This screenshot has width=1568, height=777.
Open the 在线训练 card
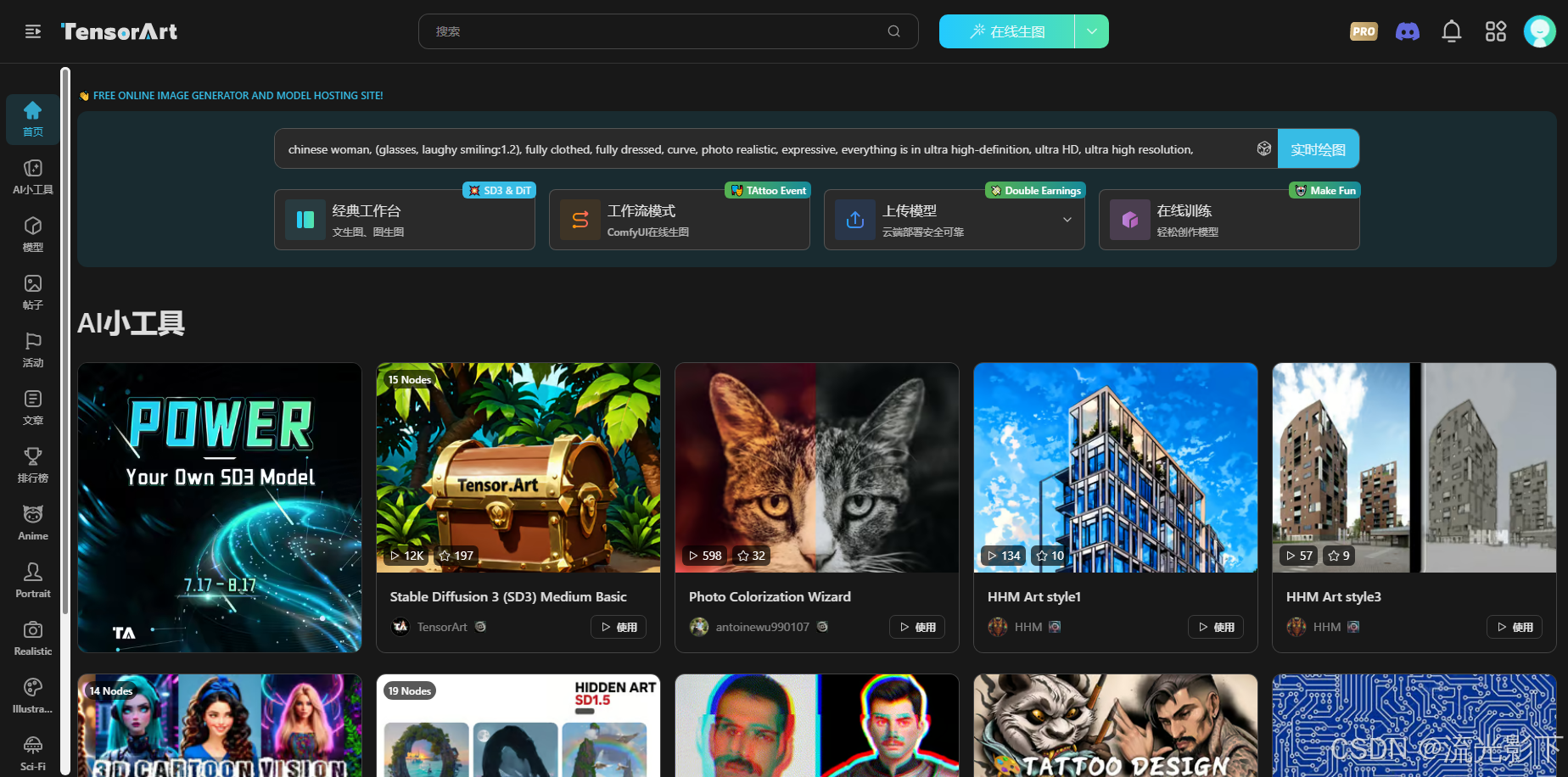(x=1229, y=220)
